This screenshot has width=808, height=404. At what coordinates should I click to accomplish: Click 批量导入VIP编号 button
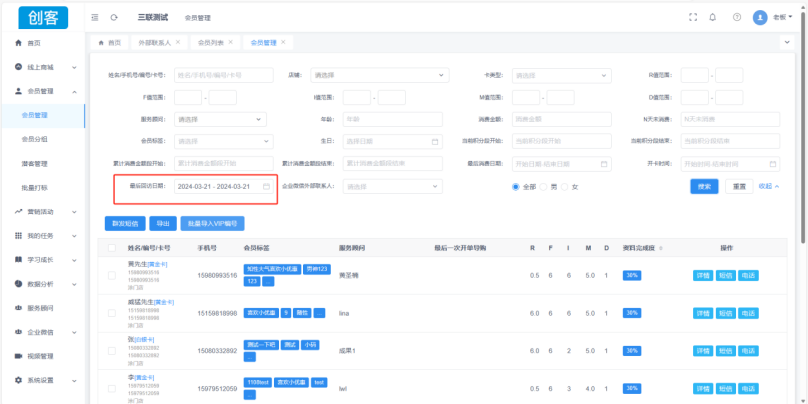[212, 224]
